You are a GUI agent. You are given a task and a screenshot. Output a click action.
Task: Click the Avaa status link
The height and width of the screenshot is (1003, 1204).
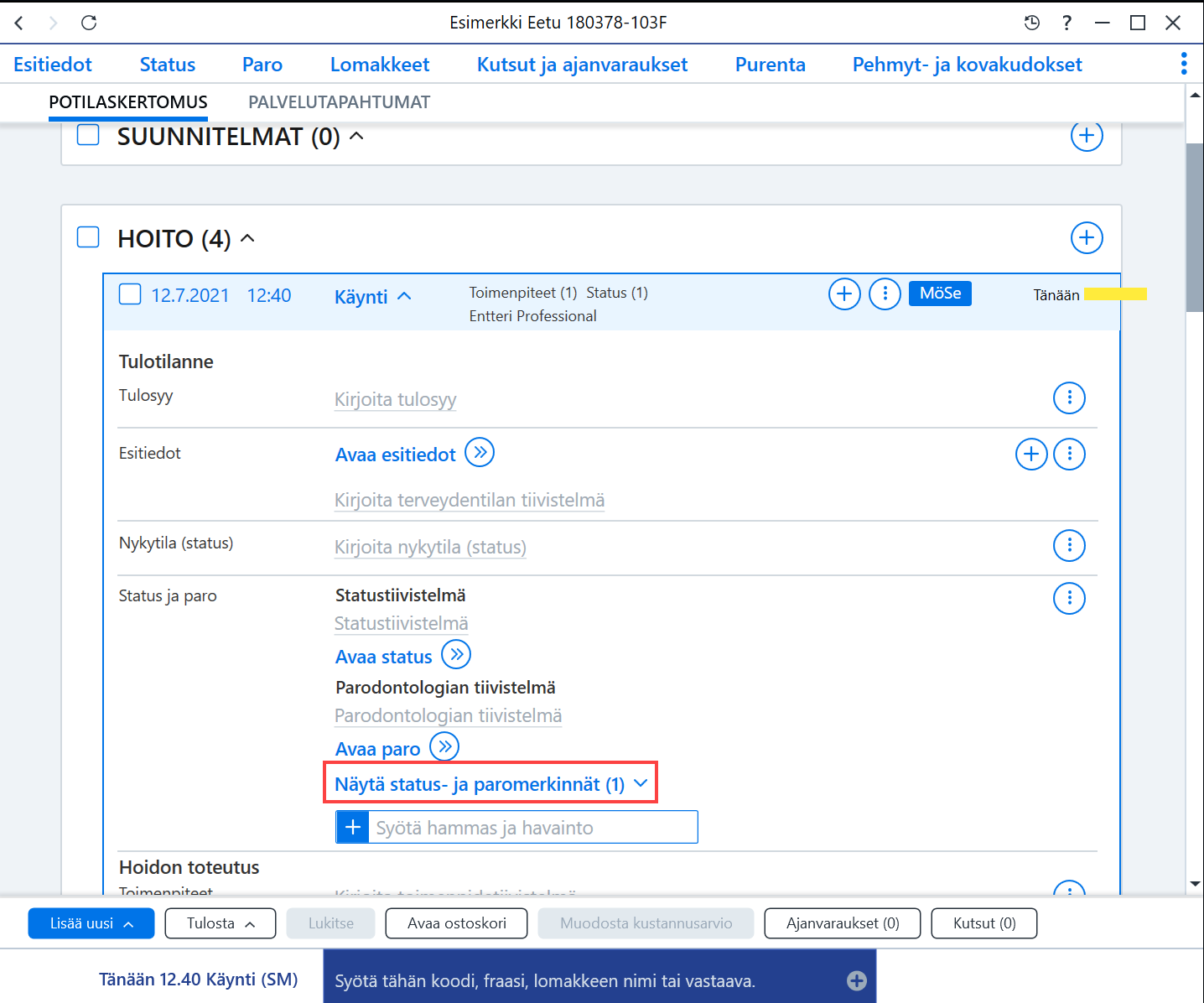[383, 657]
